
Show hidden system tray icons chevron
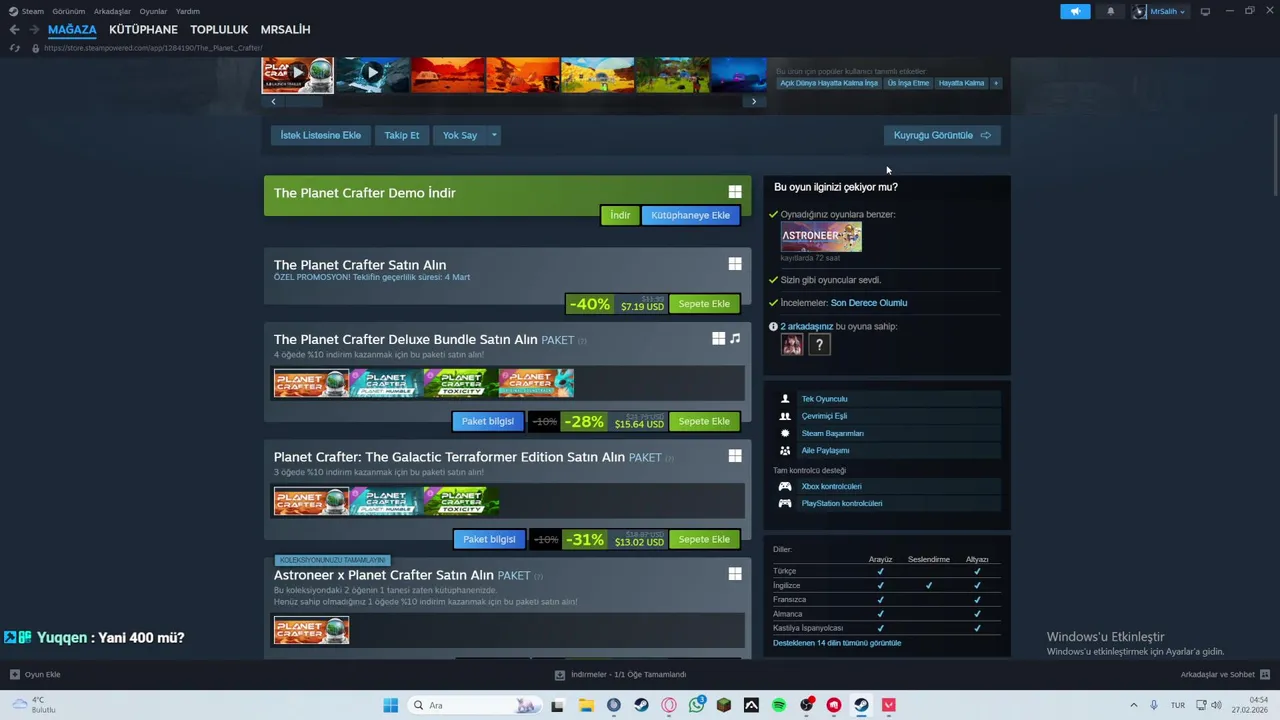pos(1133,705)
